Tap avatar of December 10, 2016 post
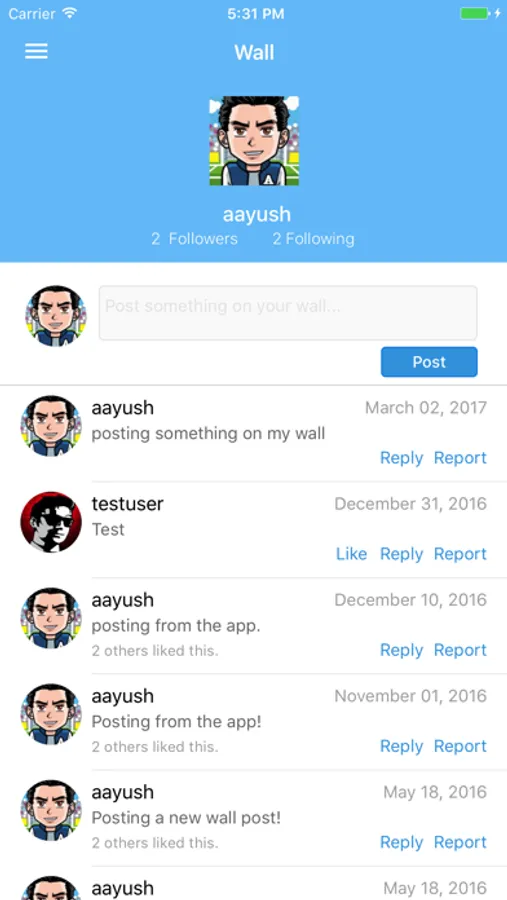Image resolution: width=507 pixels, height=900 pixels. [51, 618]
